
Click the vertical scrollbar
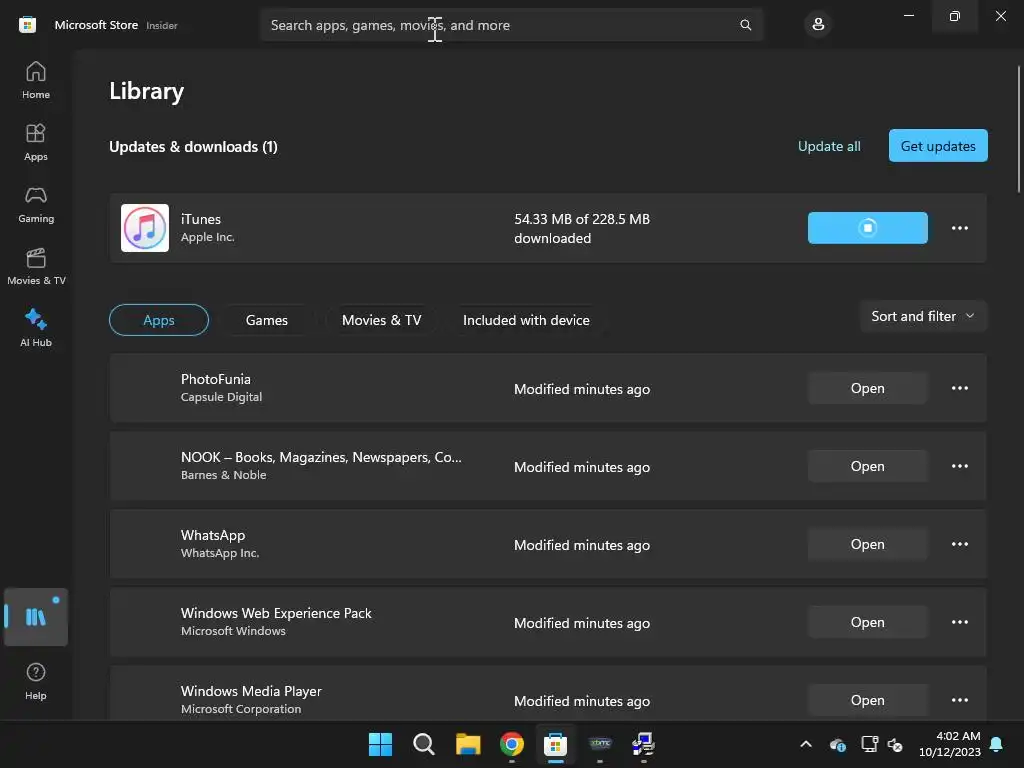pyautogui.click(x=1018, y=129)
